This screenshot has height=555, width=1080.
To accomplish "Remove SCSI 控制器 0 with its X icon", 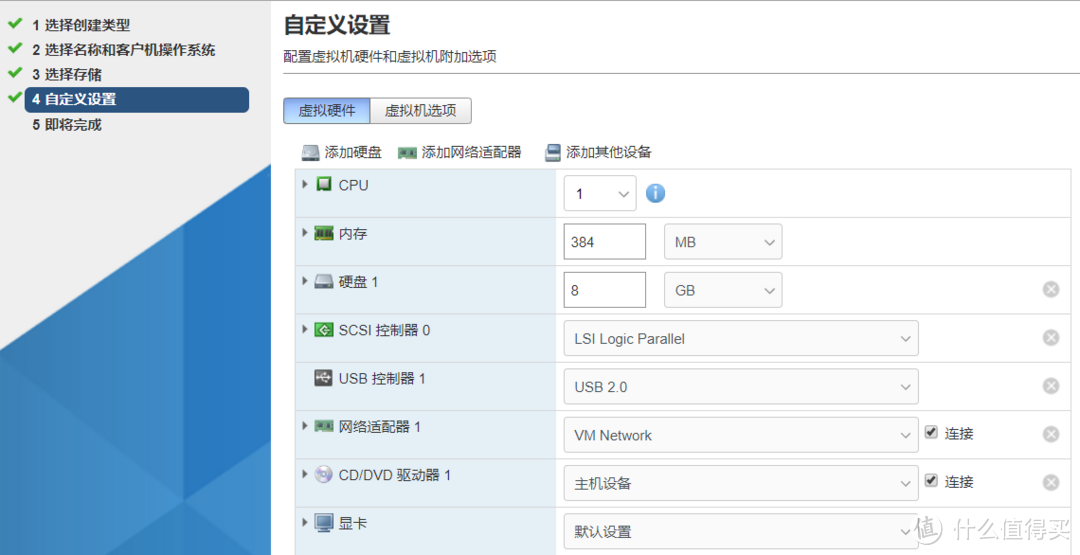I will [1050, 337].
